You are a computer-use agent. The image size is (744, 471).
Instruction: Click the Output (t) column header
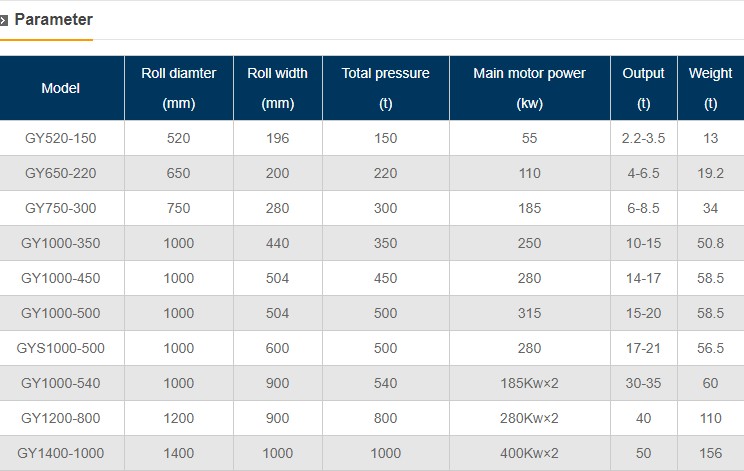point(644,88)
